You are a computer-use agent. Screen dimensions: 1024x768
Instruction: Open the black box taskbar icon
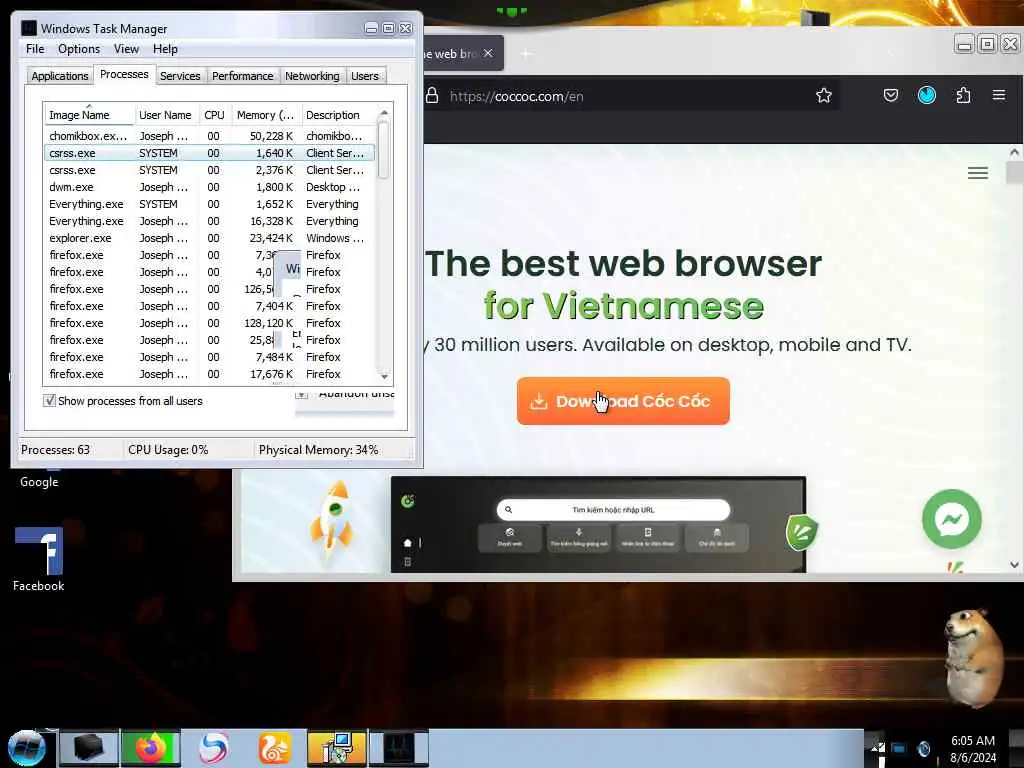click(x=89, y=748)
